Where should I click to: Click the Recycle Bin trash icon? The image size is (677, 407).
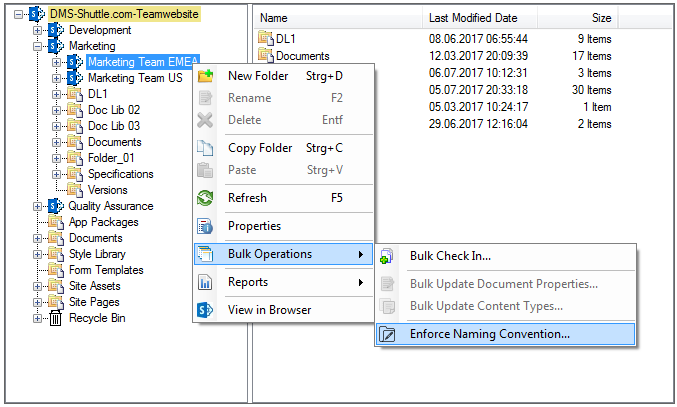tap(56, 318)
